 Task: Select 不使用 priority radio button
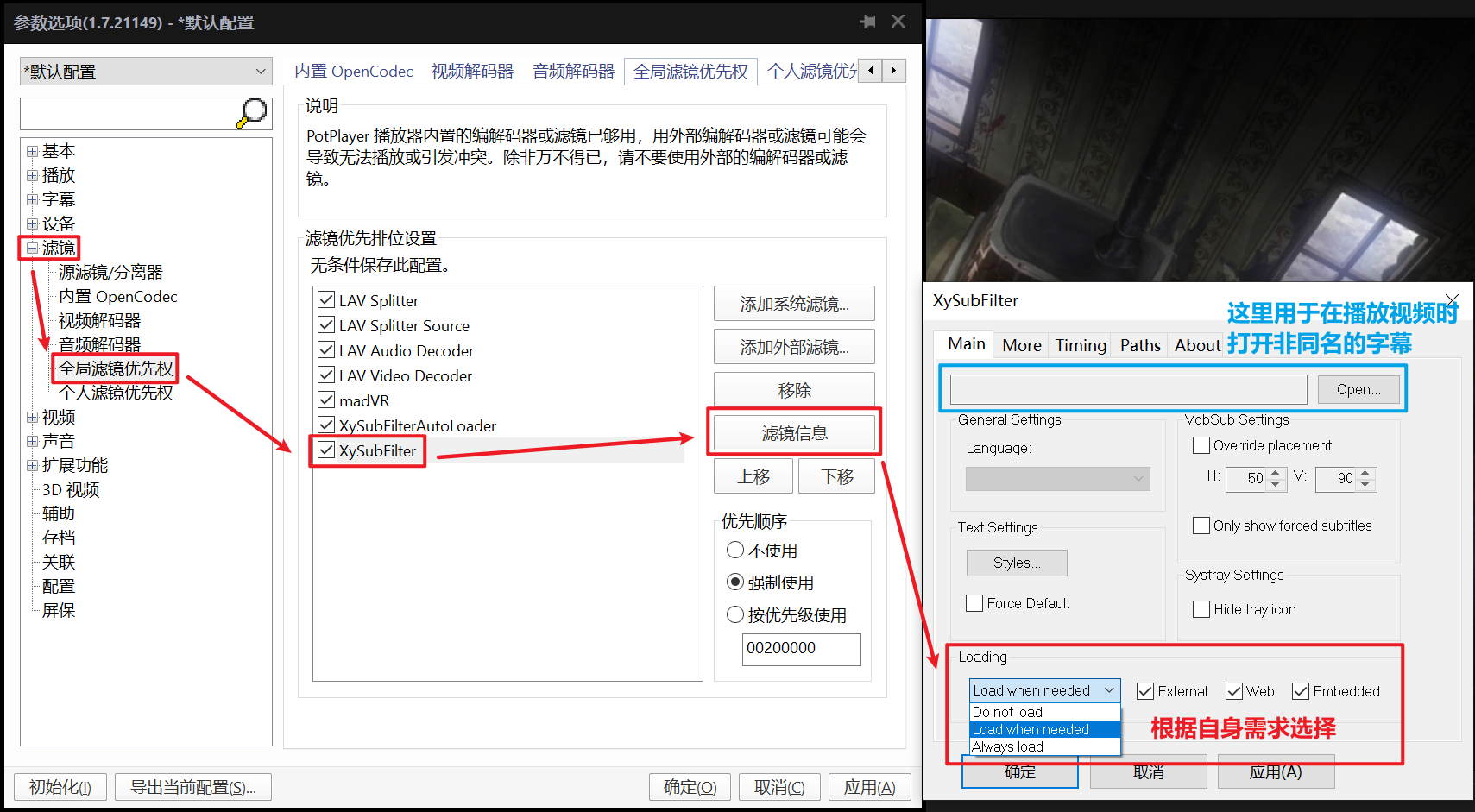pyautogui.click(x=735, y=551)
